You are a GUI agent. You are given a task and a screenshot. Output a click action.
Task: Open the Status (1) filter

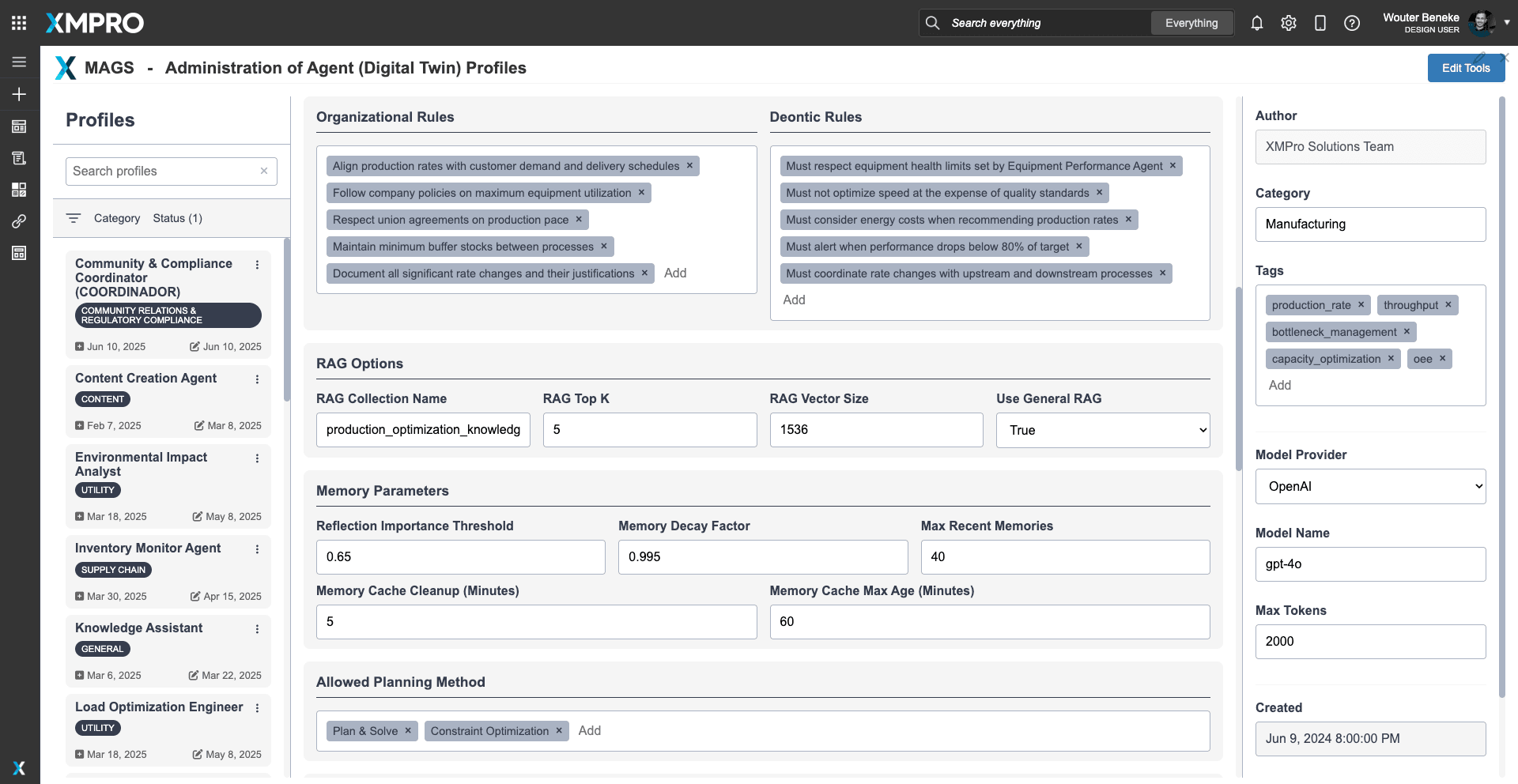(x=177, y=218)
